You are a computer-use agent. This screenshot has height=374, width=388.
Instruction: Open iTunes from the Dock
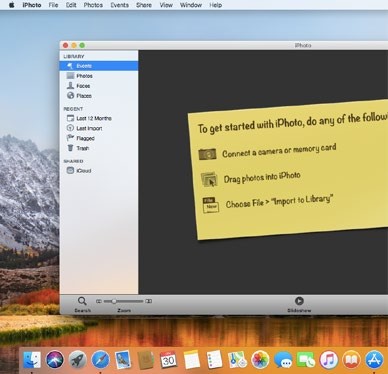point(328,360)
